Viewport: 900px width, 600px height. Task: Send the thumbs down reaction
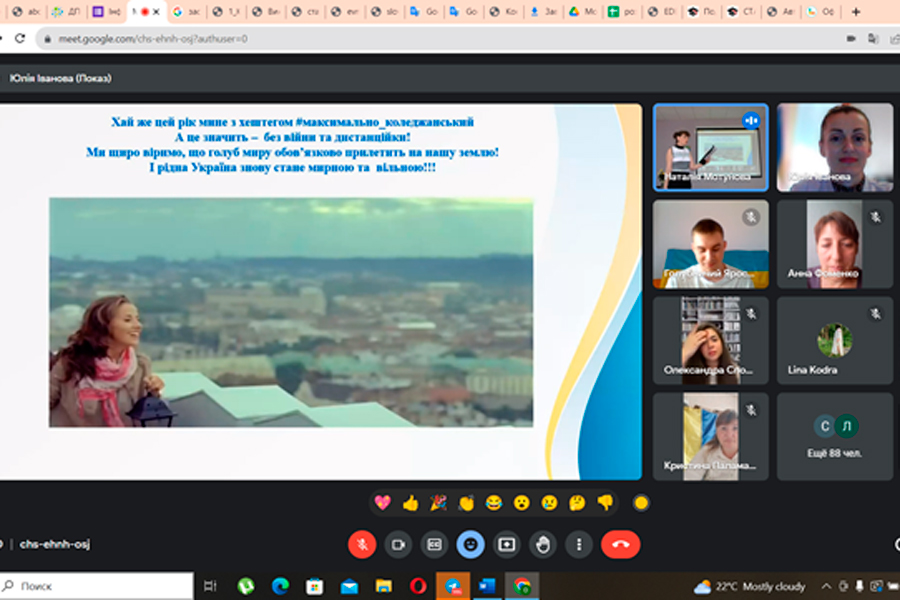(605, 502)
